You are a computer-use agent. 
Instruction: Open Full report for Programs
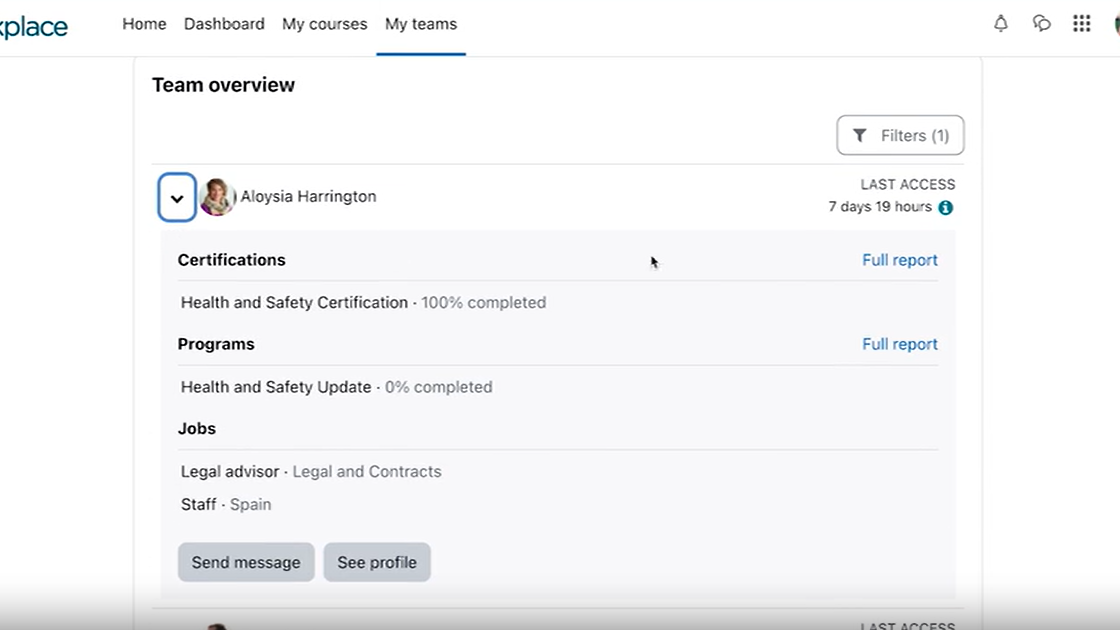[899, 344]
